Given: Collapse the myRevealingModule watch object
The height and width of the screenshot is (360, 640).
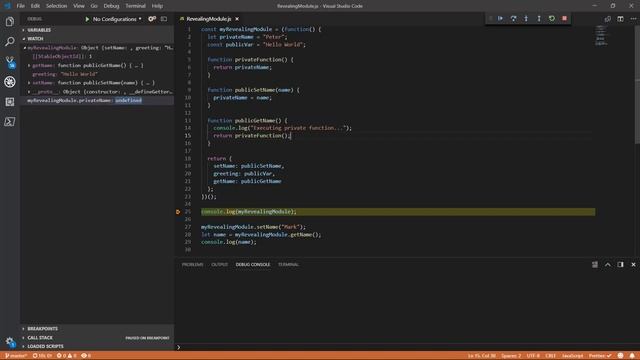Looking at the screenshot, I should 25,48.
